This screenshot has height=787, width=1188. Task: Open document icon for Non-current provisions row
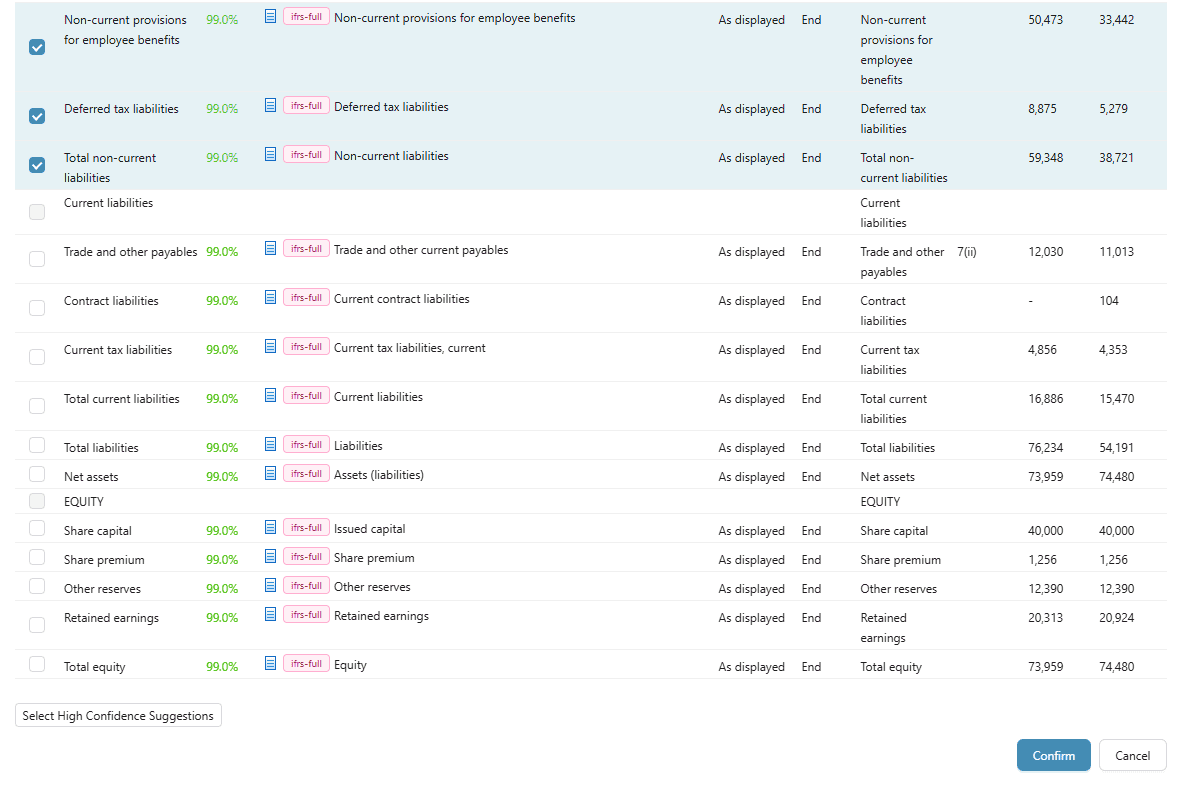(x=270, y=16)
